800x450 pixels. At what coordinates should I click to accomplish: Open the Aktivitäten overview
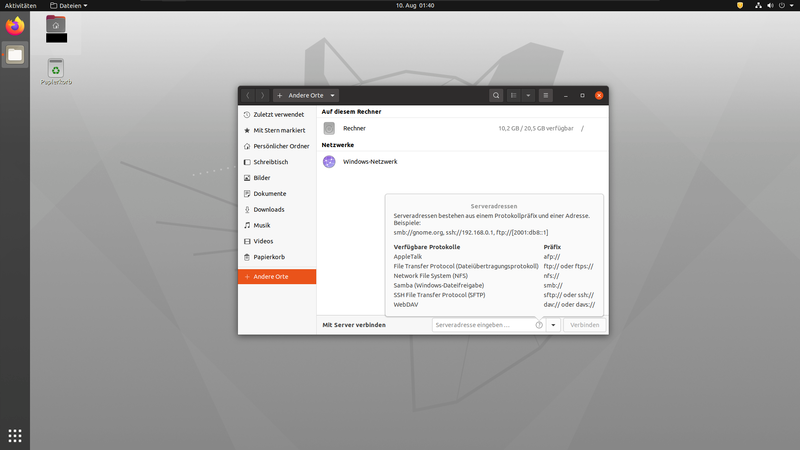[22, 5]
